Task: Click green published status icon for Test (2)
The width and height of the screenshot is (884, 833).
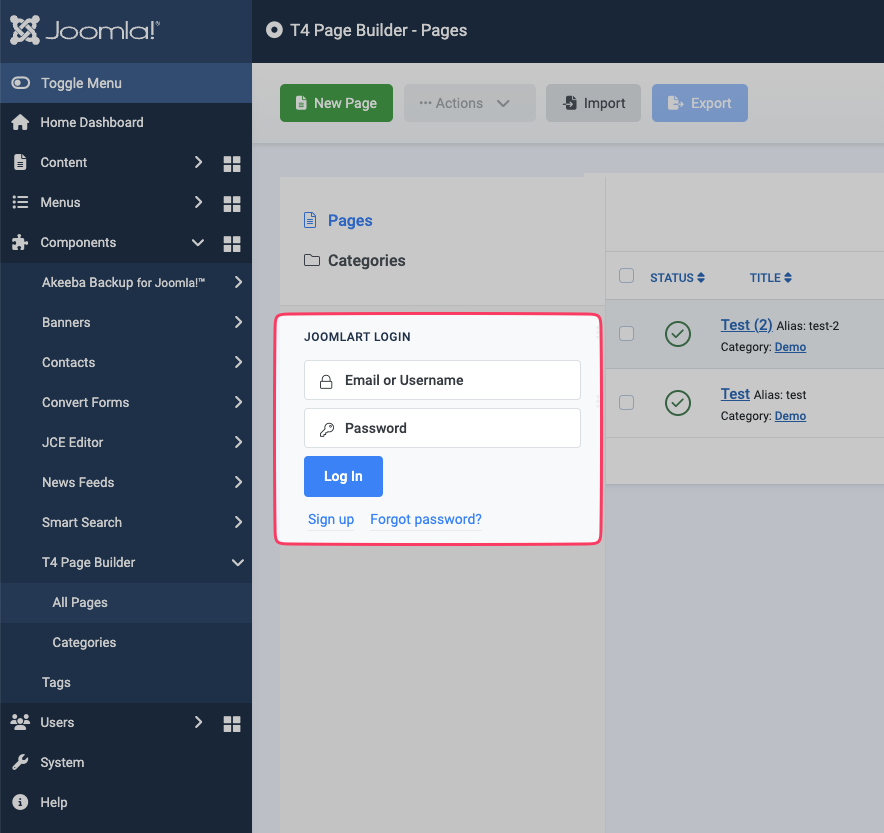Action: click(678, 334)
